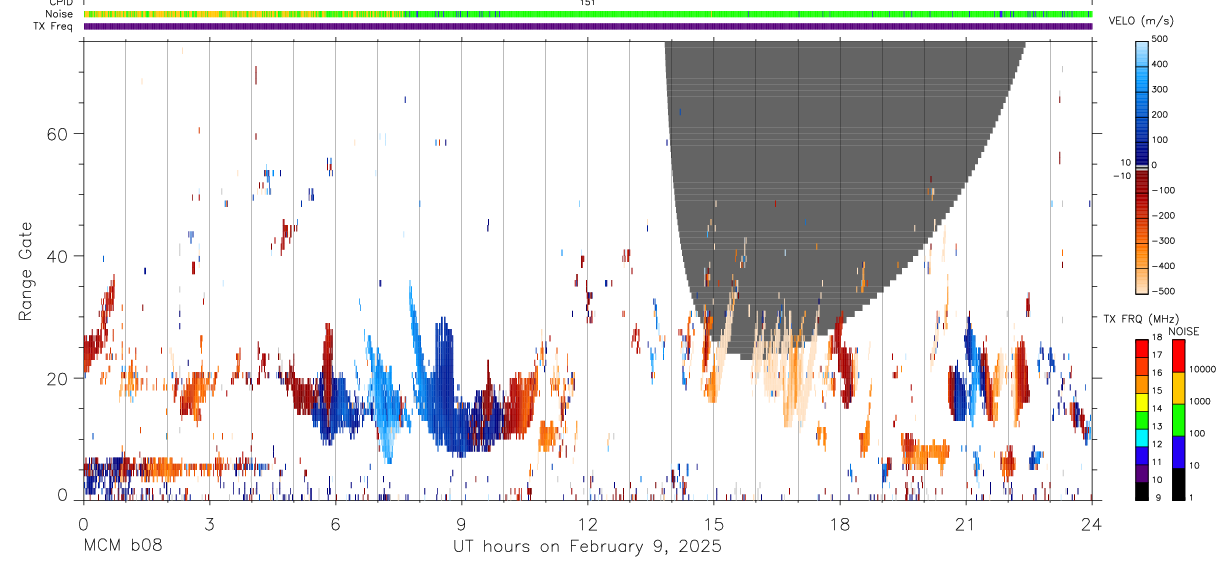Select the red segment of TX frequency bar
Viewport: 1228px width, 567px height.
click(x=1142, y=349)
